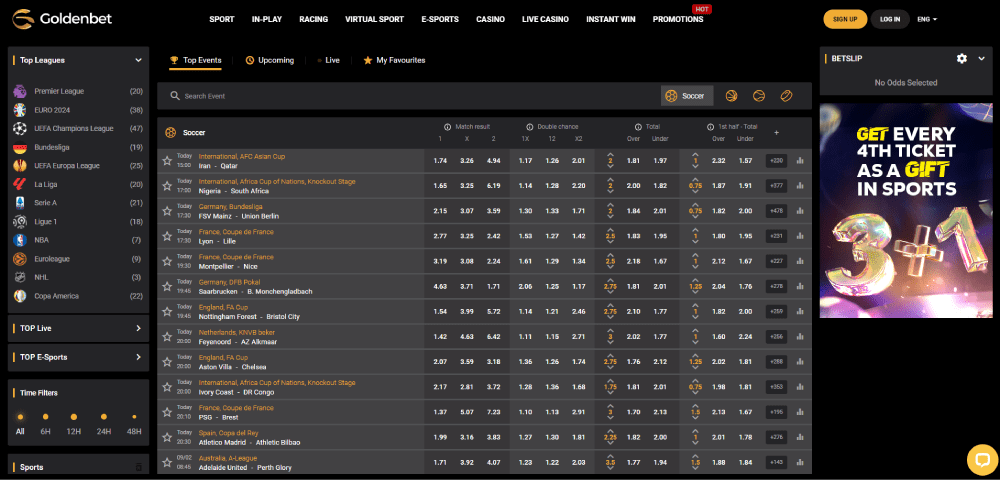Open statistics for Nigeria - South Africa
The height and width of the screenshot is (480, 1000).
[x=800, y=185]
